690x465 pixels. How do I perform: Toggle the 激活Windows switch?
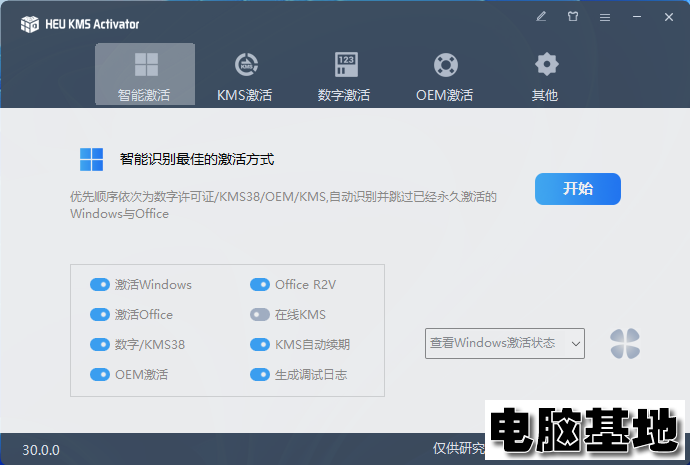(100, 285)
